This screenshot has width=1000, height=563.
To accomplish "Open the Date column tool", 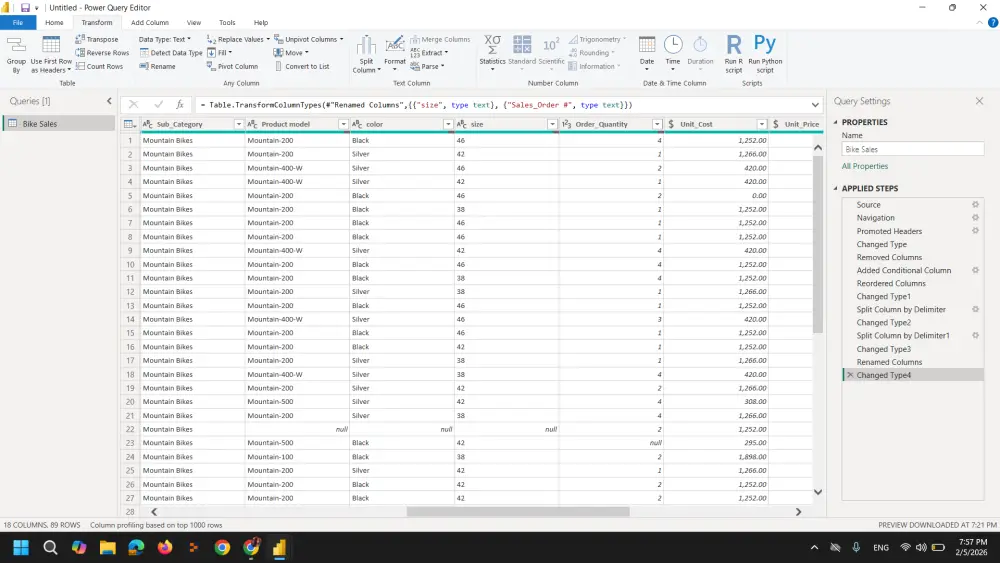I will click(x=647, y=52).
